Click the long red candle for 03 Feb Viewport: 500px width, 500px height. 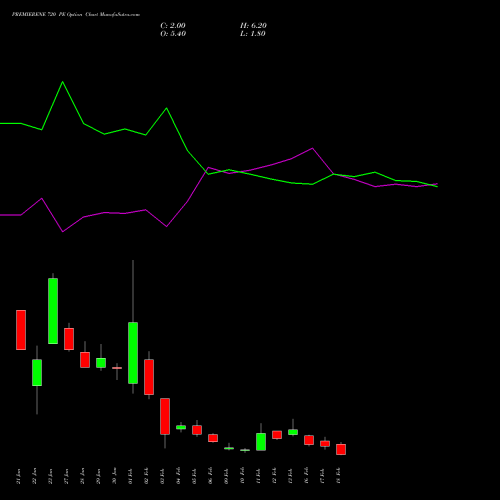coord(165,416)
